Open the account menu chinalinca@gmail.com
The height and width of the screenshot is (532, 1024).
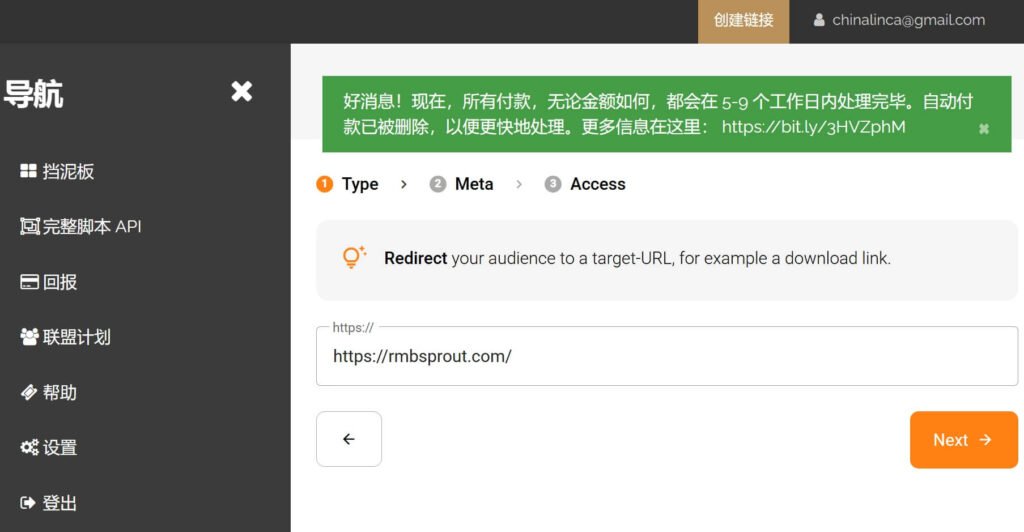coord(908,20)
